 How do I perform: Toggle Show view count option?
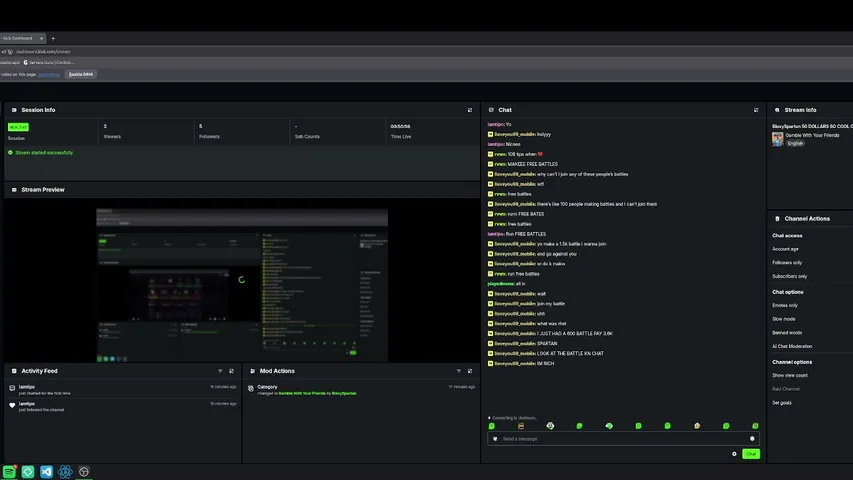(790, 376)
